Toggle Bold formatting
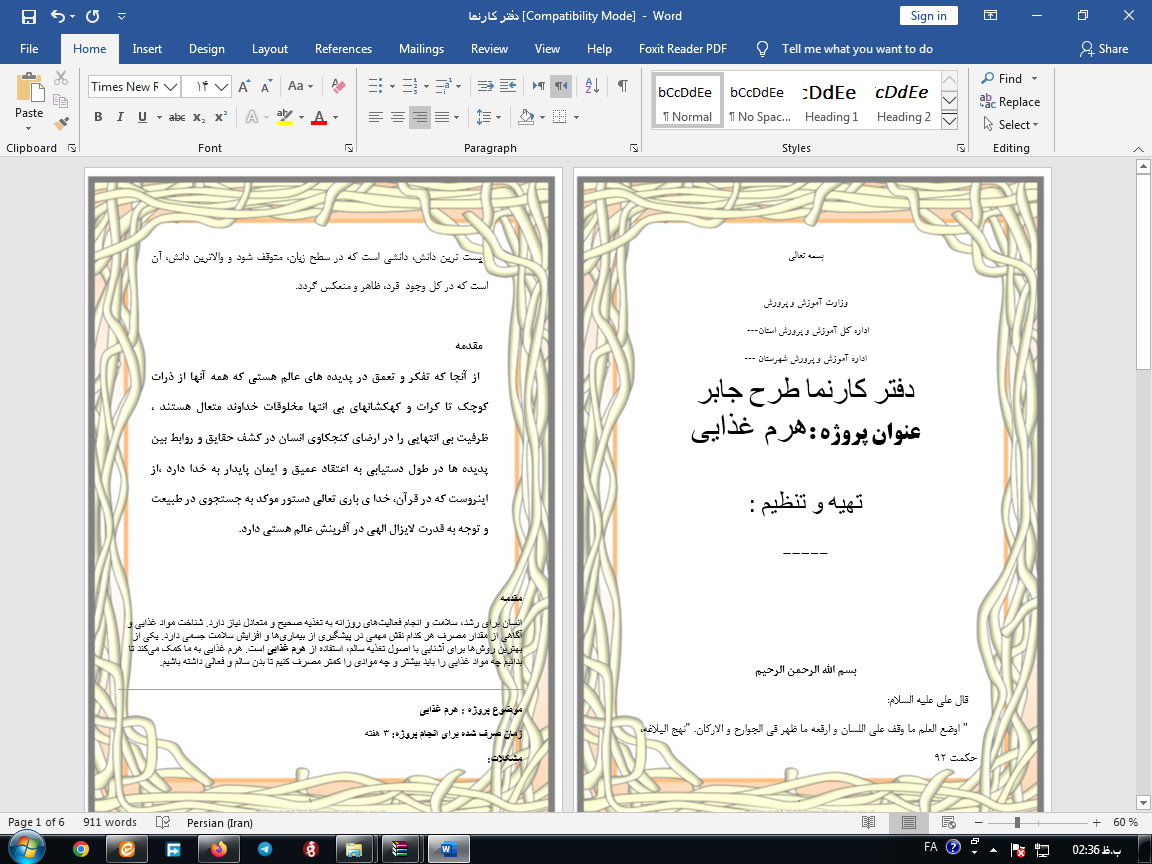 click(x=98, y=117)
